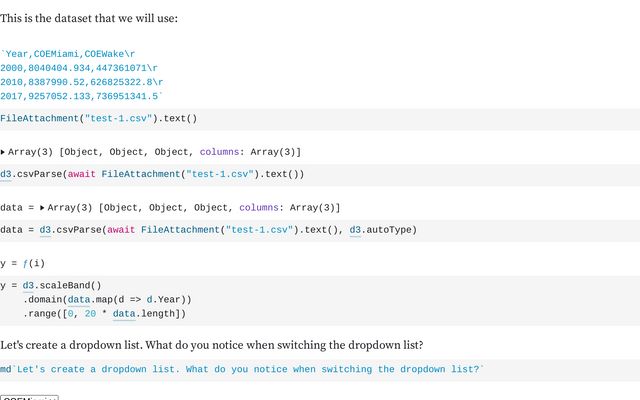Image resolution: width=640 pixels, height=400 pixels.
Task: Expand the data = Array(3) inspector triangle
Action: pos(42,208)
